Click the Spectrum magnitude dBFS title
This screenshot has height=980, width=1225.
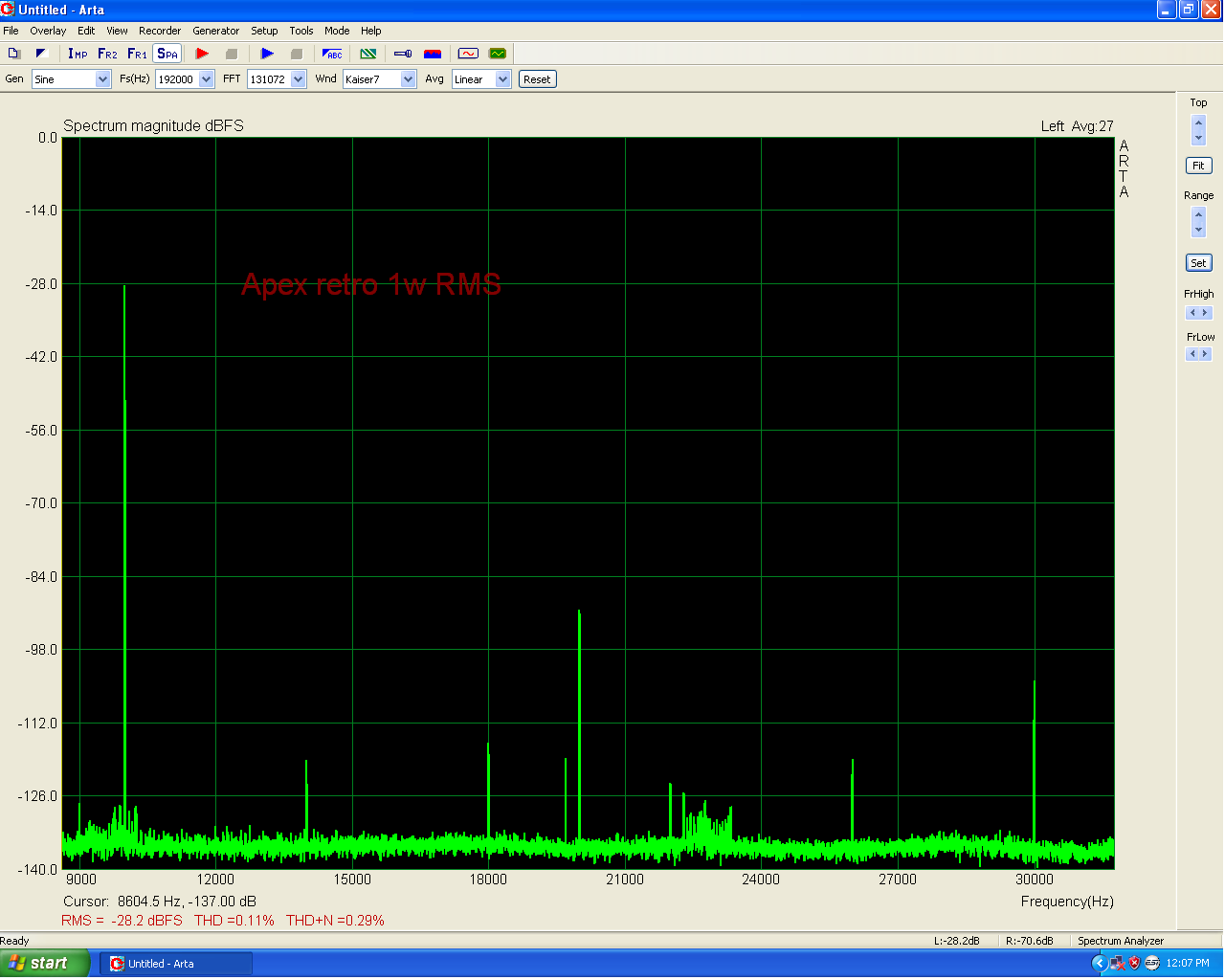tap(153, 126)
